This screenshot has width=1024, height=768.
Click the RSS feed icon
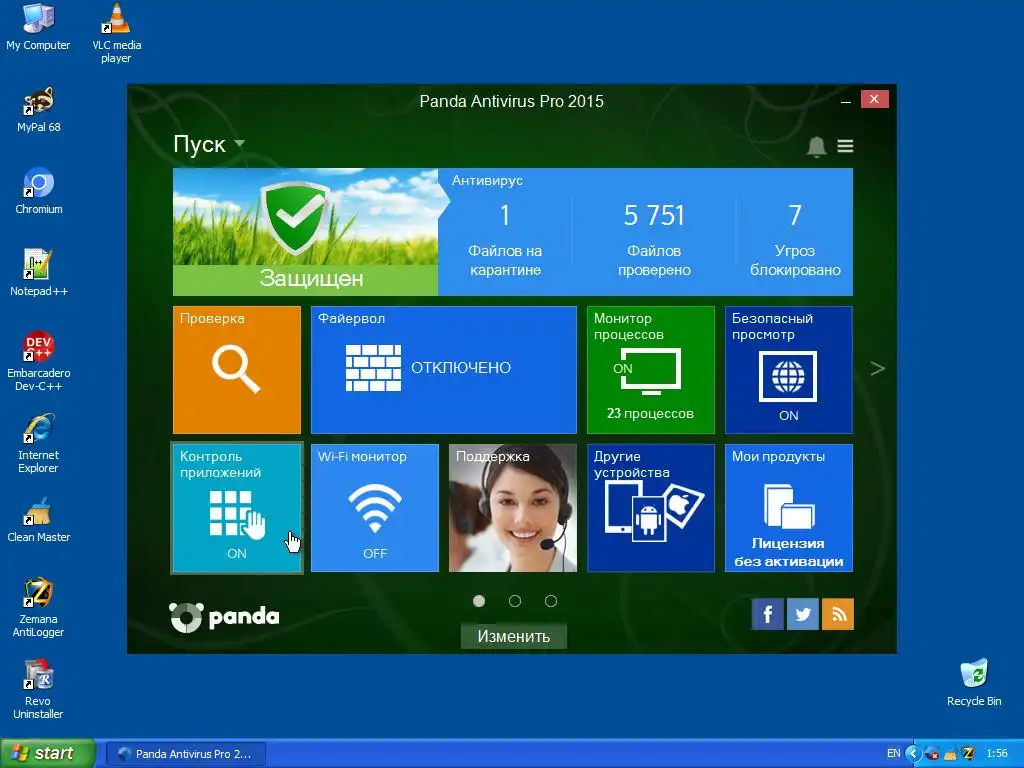[838, 614]
